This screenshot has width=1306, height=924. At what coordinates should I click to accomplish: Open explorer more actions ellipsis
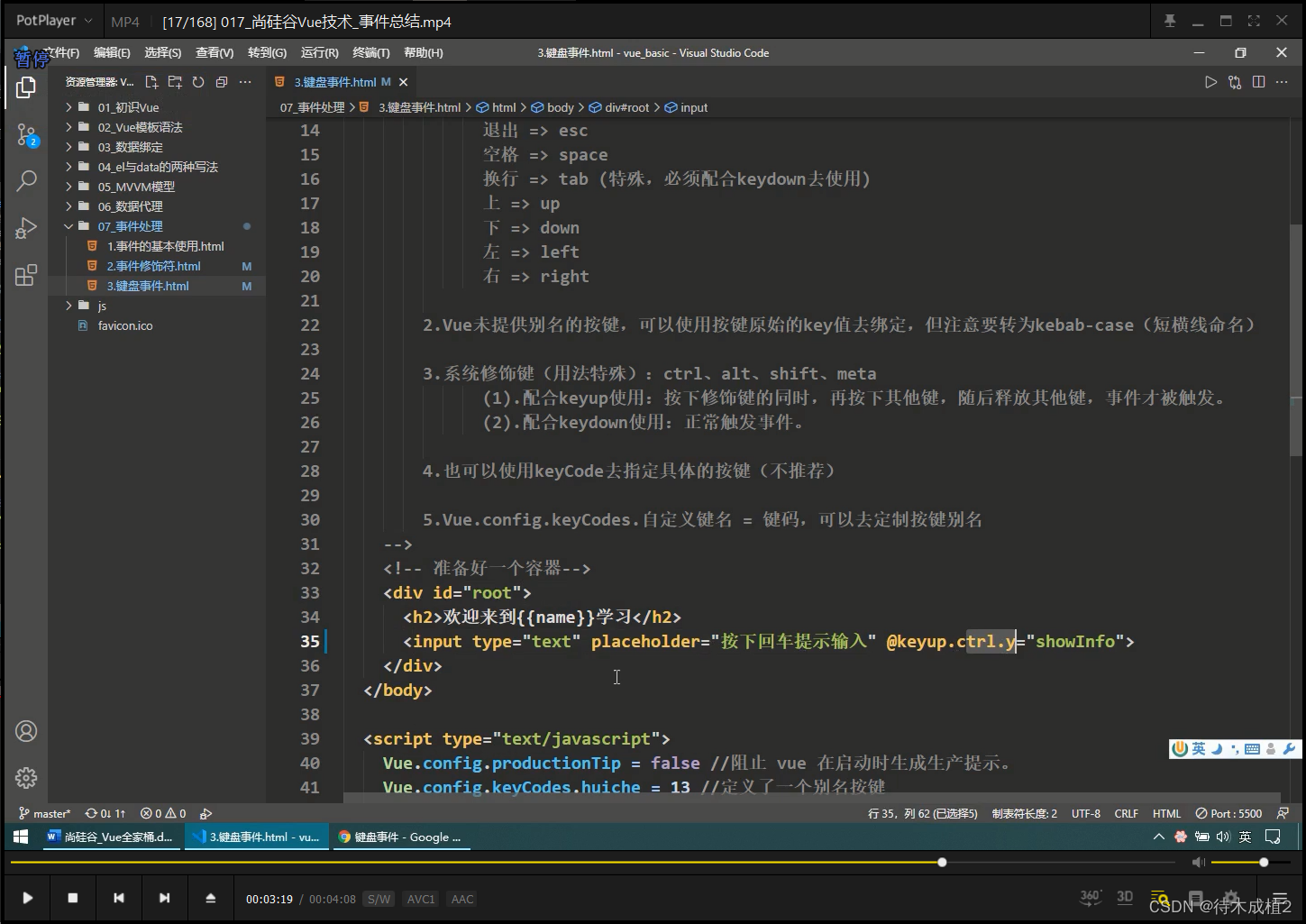(245, 82)
